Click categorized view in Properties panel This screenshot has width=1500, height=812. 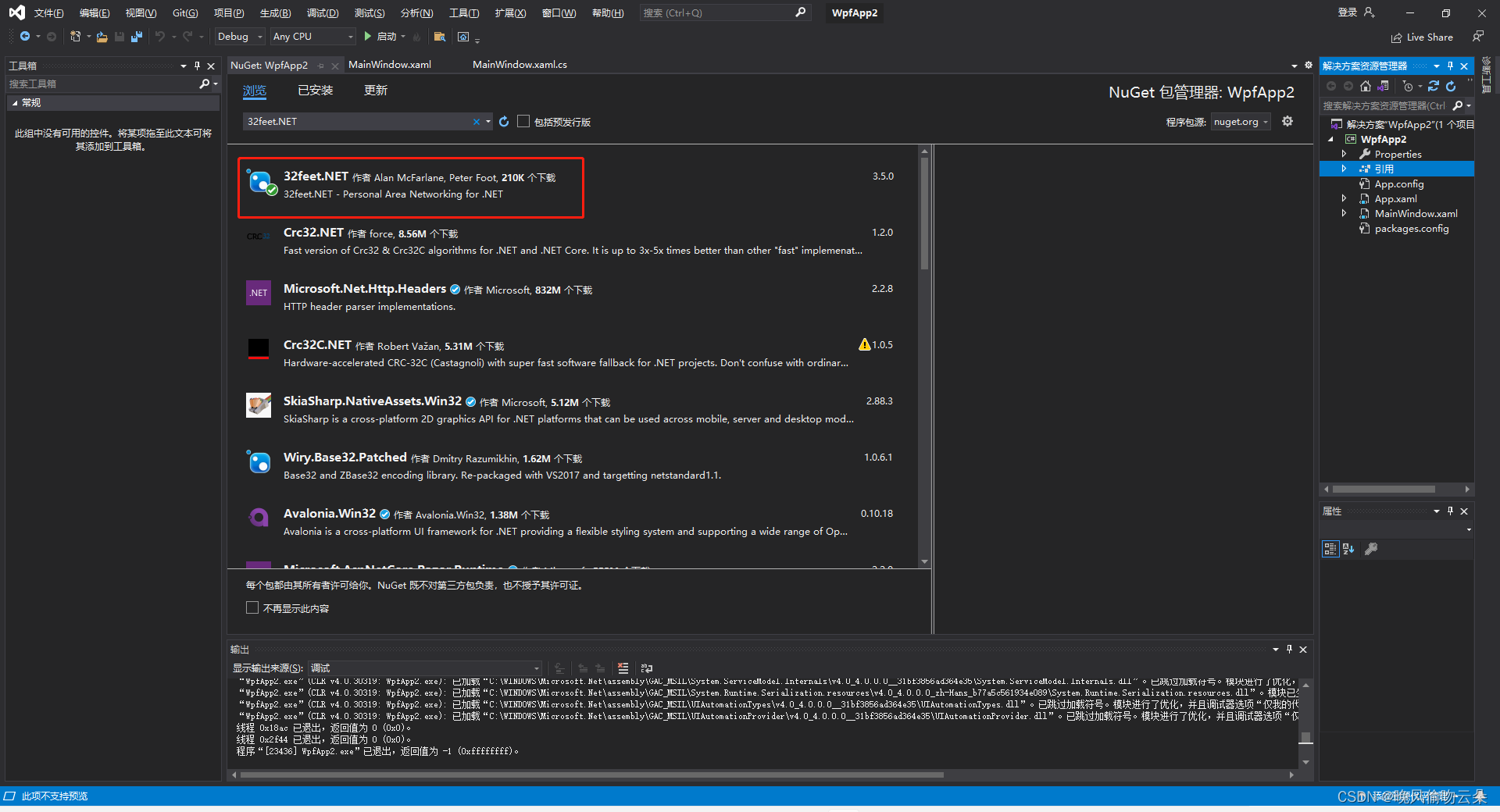click(1330, 549)
